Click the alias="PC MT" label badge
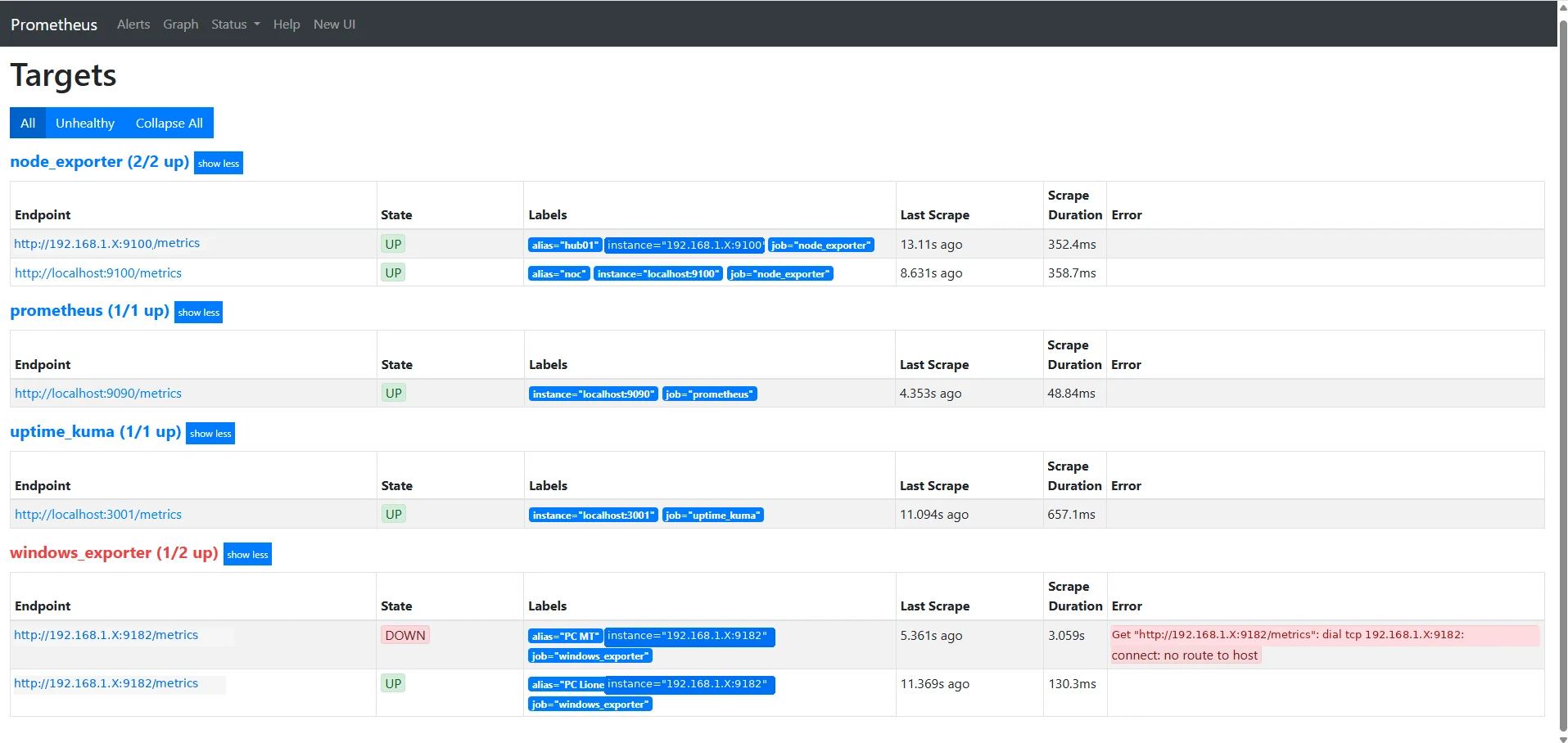This screenshot has height=743, width=1568. [x=566, y=636]
